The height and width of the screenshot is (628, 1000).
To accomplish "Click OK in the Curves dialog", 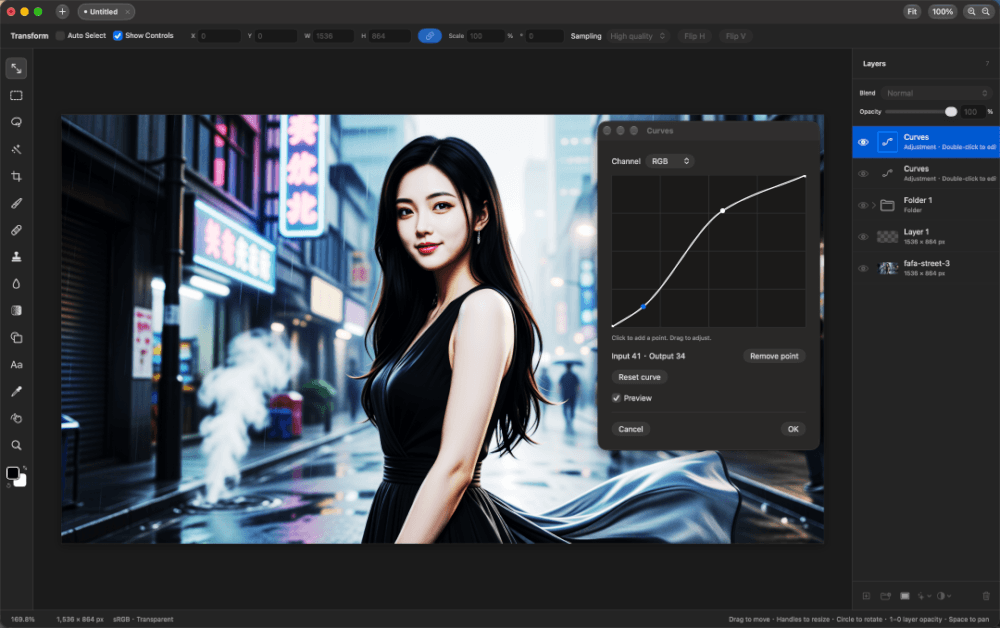I will 793,429.
